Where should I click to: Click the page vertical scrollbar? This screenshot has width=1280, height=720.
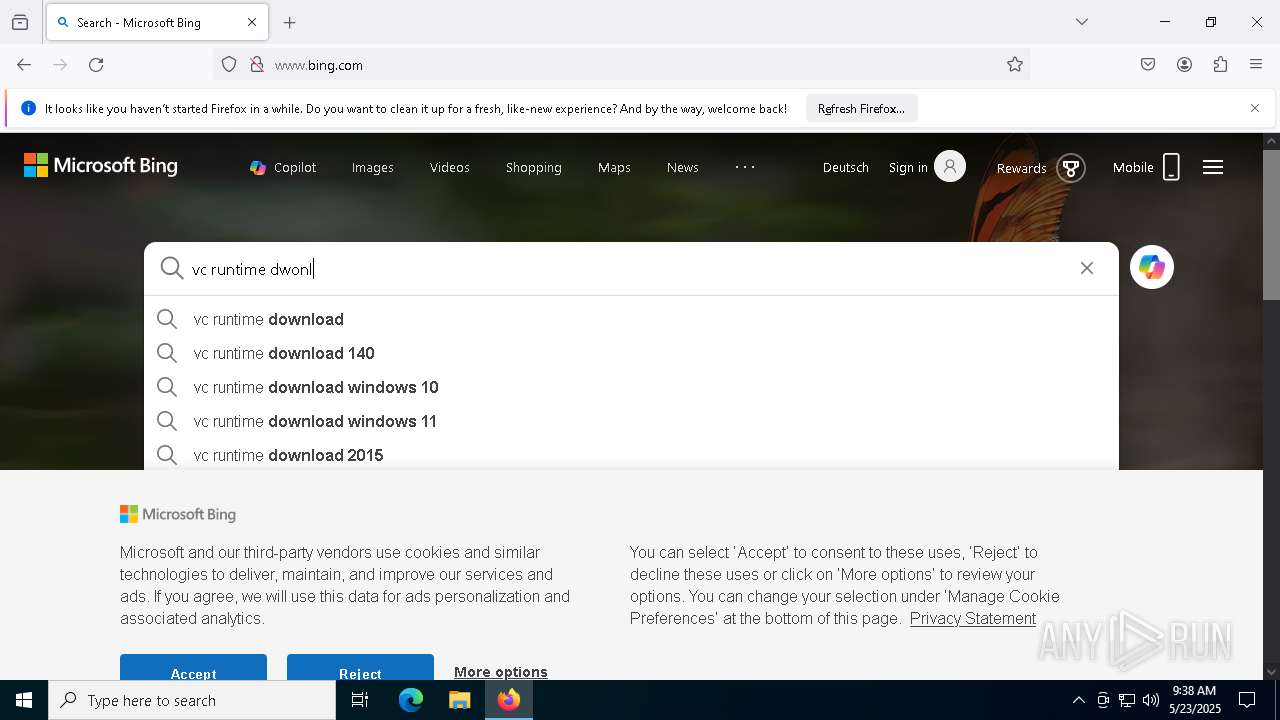point(1271,225)
